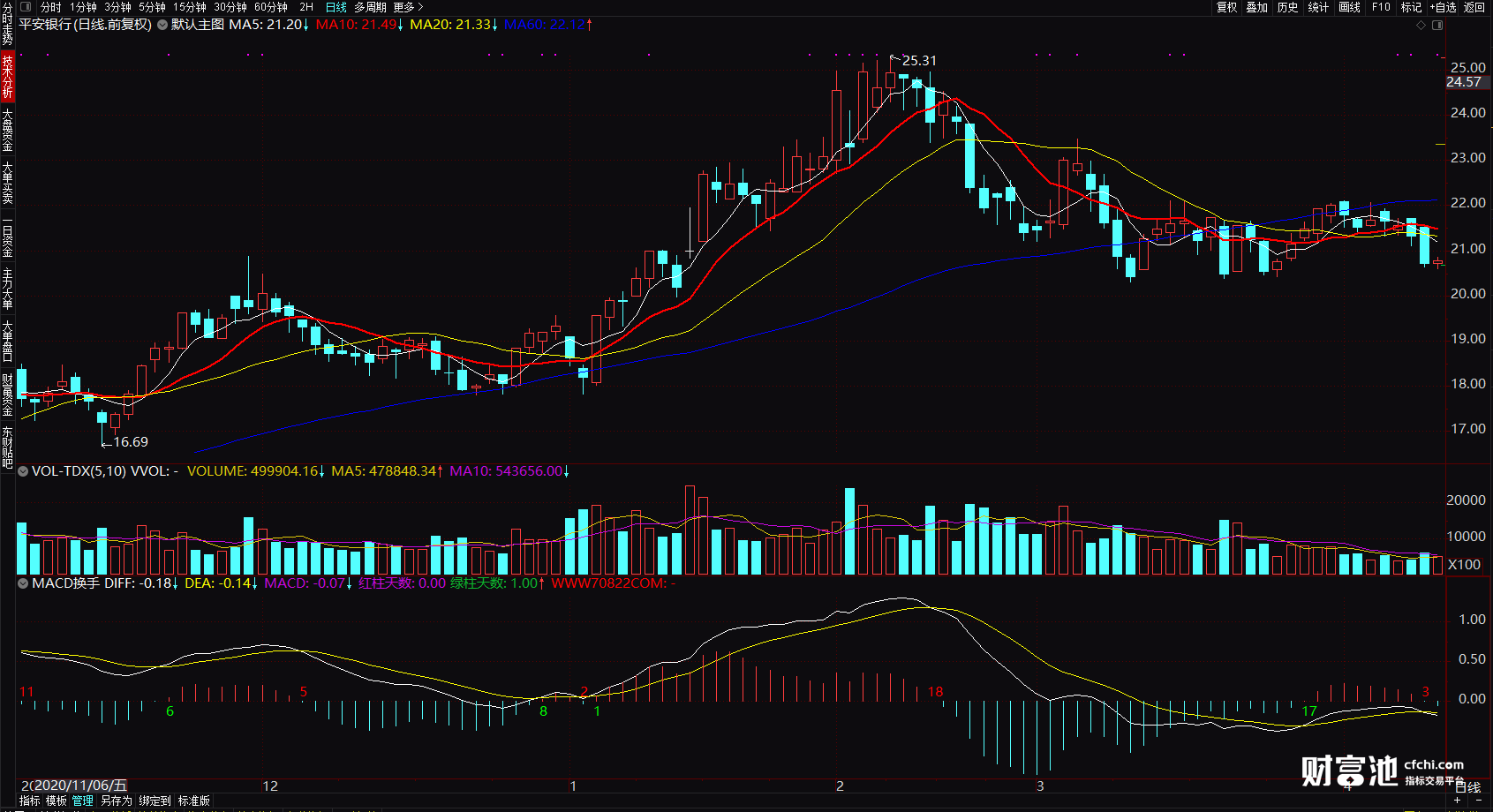Toggle the left sidebar panel icon
The width and height of the screenshot is (1493, 812).
(x=26, y=7)
